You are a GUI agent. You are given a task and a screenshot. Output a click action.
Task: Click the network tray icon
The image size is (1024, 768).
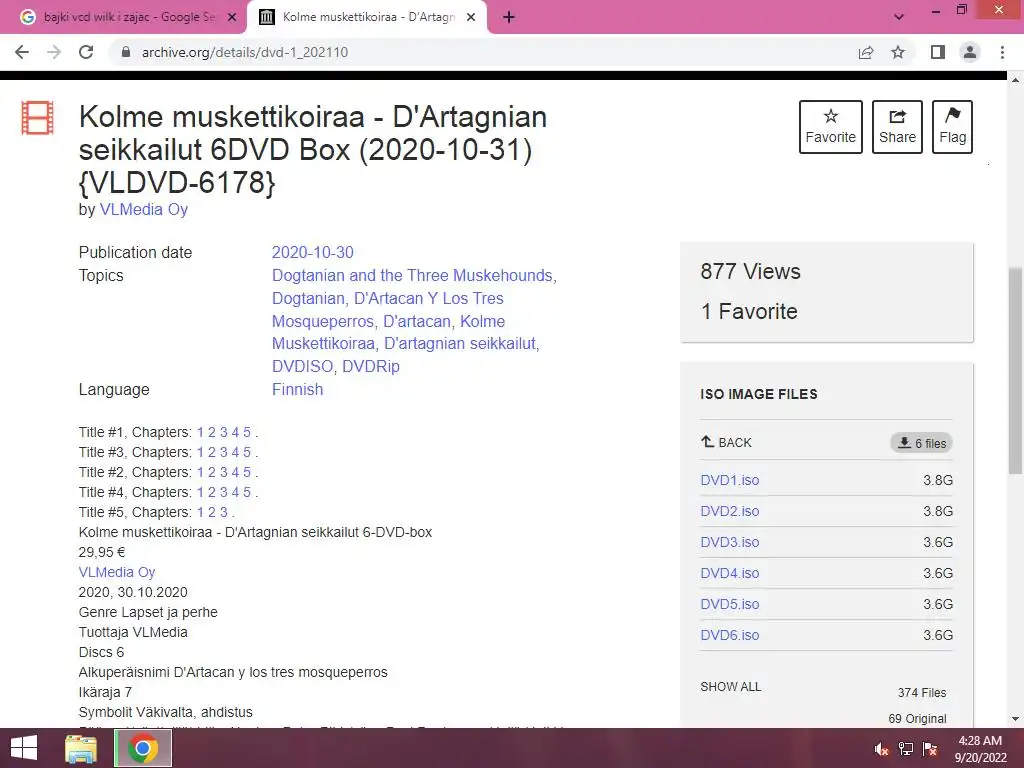coord(906,749)
